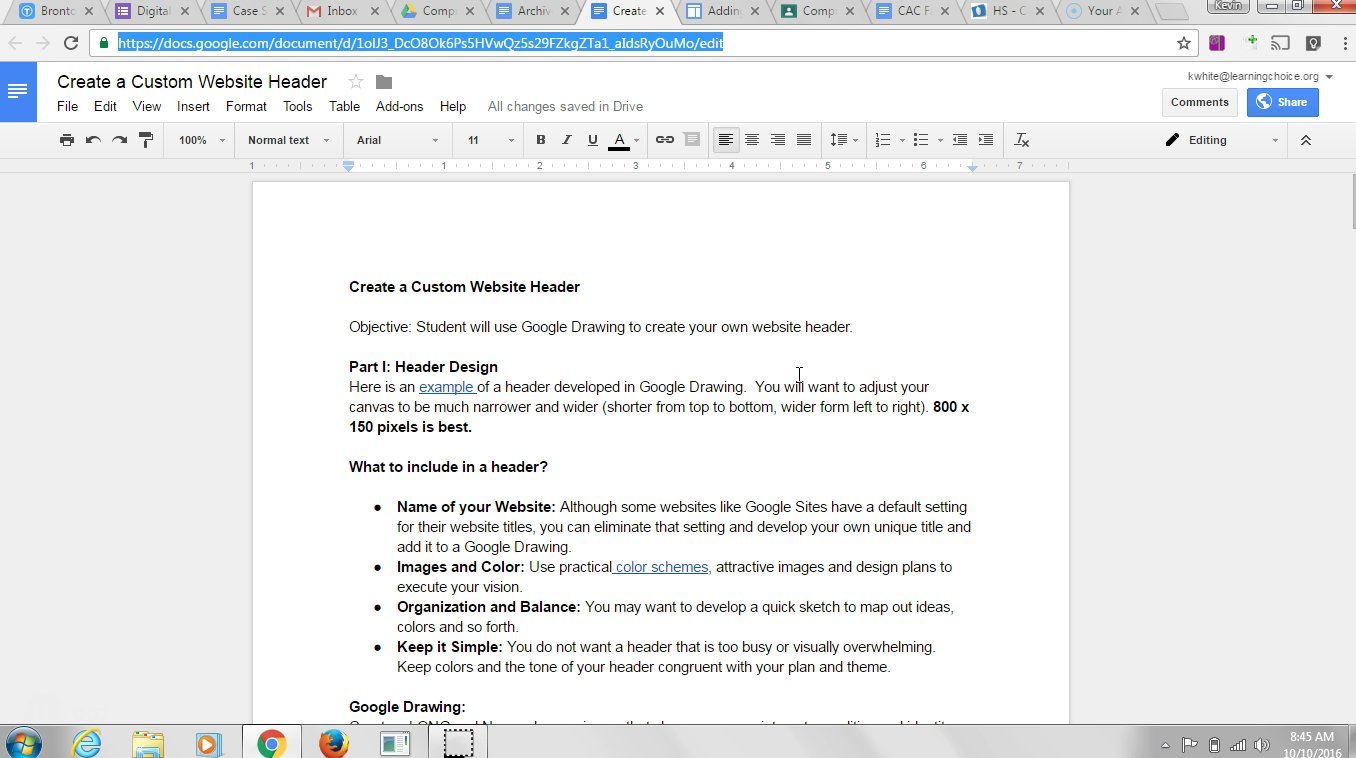Open the Add-ons menu
Screen dimensions: 1356x758
(x=399, y=106)
